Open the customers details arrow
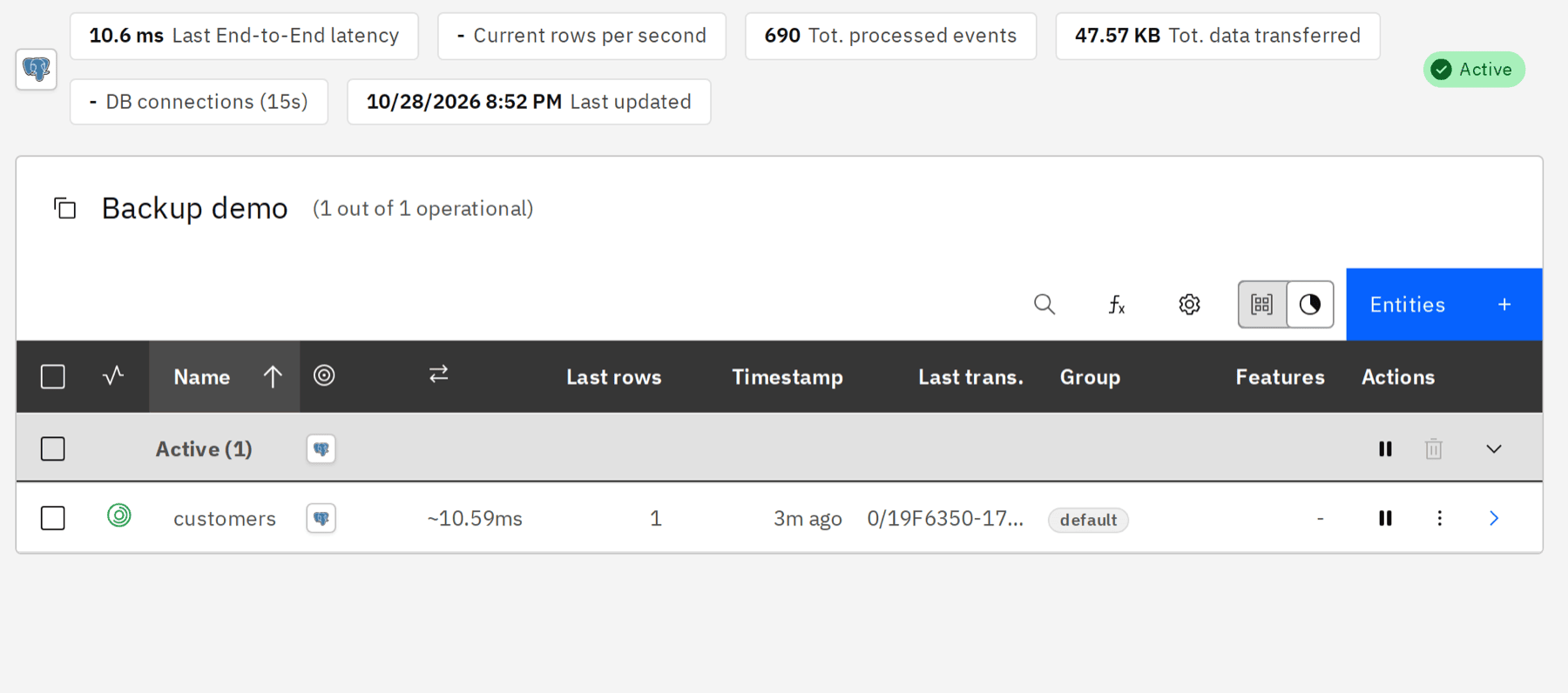 (1494, 519)
